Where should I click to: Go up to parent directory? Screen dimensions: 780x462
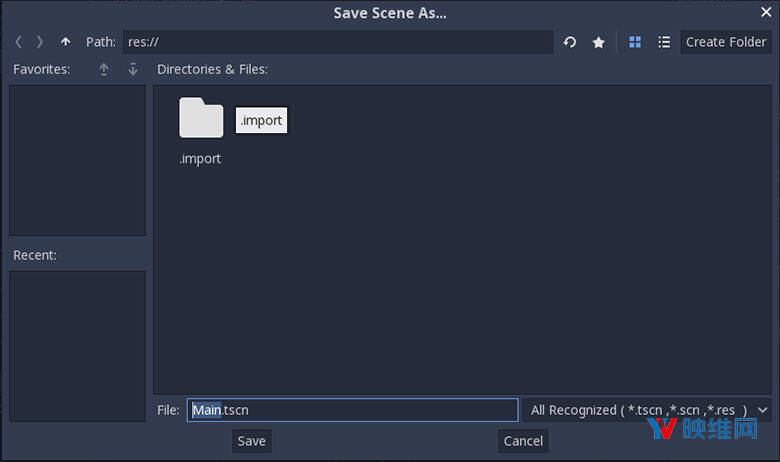(x=65, y=42)
